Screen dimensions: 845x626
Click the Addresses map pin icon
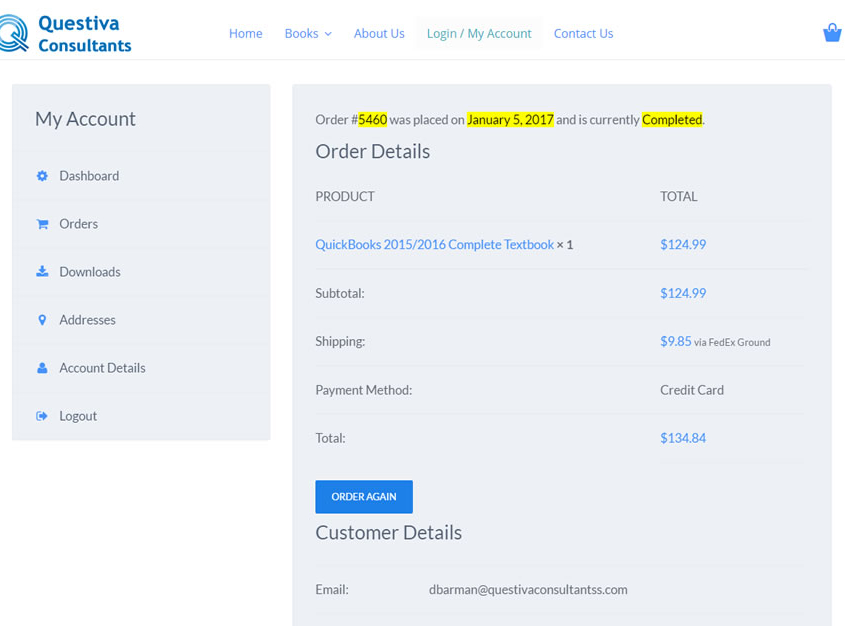pos(42,320)
